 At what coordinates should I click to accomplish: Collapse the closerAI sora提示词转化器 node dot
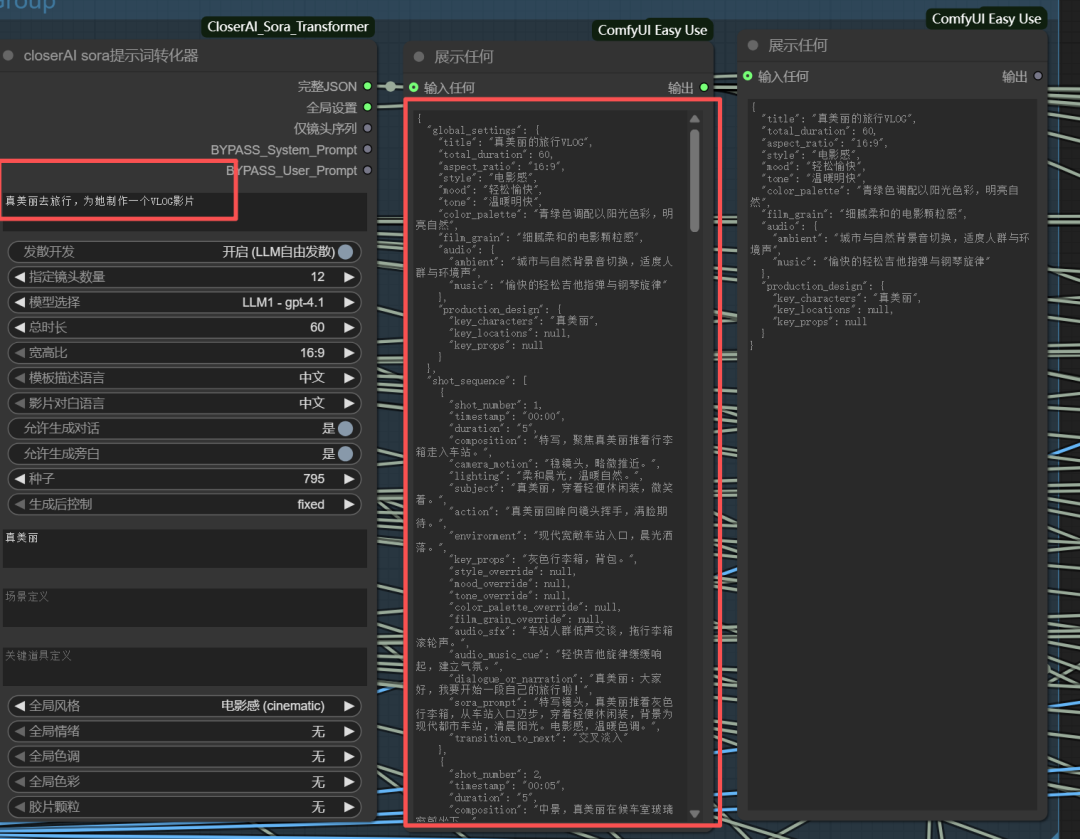pos(8,56)
